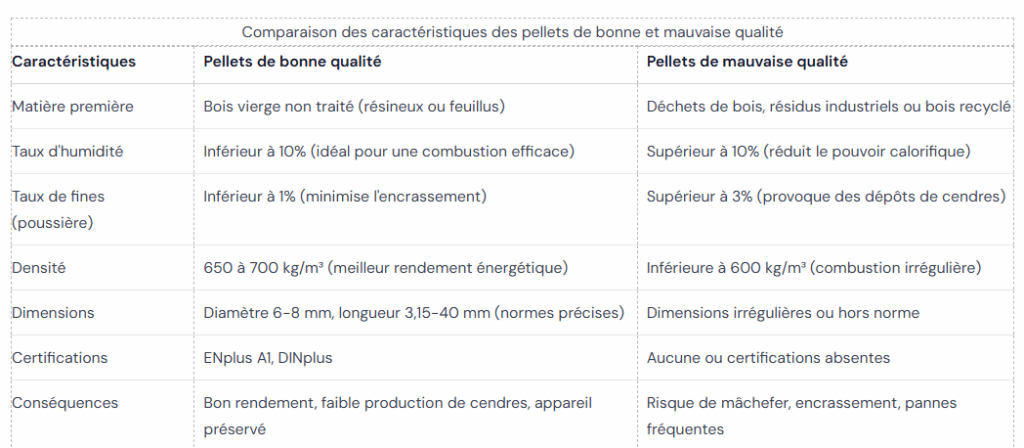Click the "Pellets de bonne qualité" header
1024x448 pixels.
[x=292, y=62]
